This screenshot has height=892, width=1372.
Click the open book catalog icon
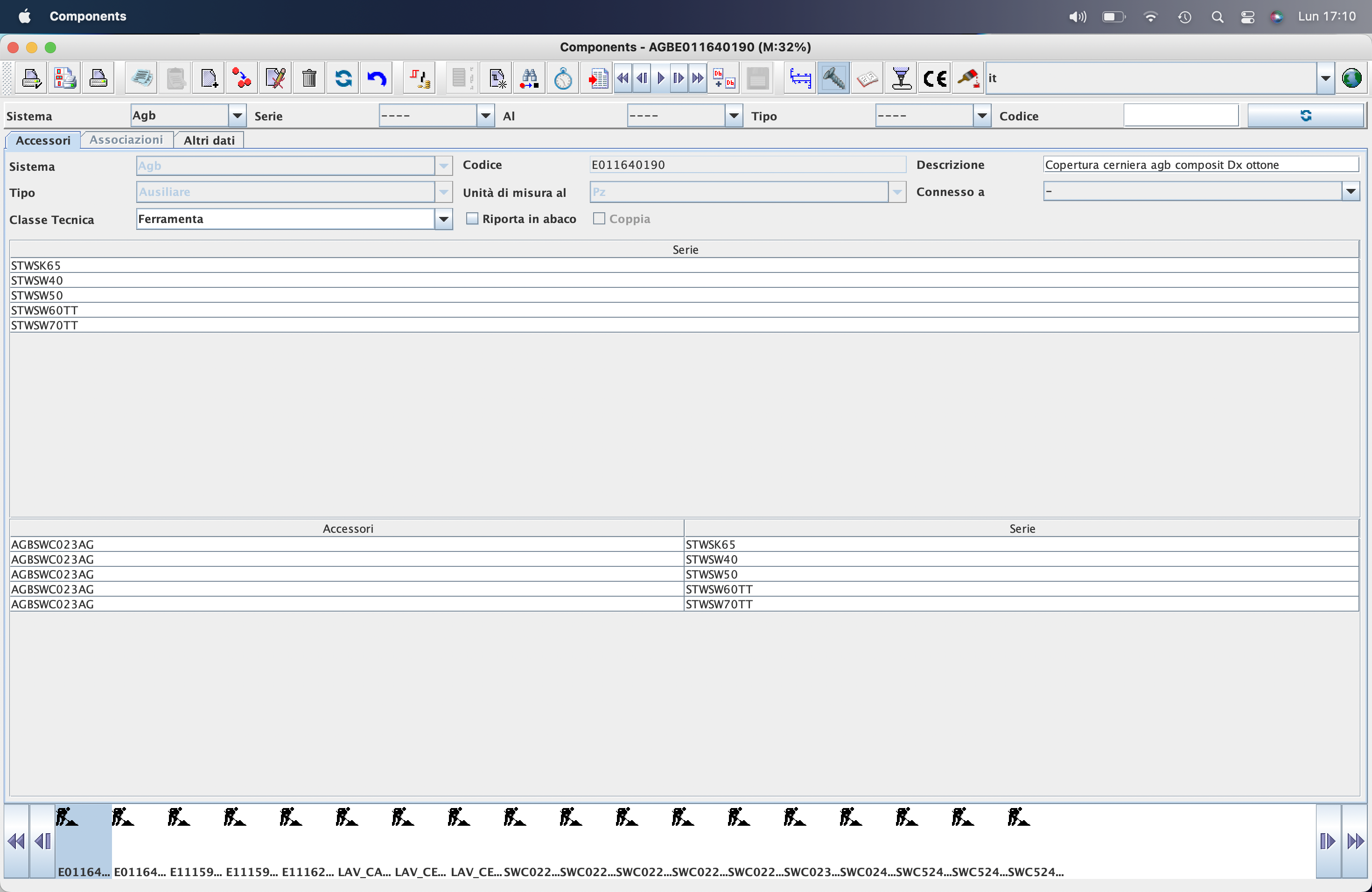[x=867, y=78]
